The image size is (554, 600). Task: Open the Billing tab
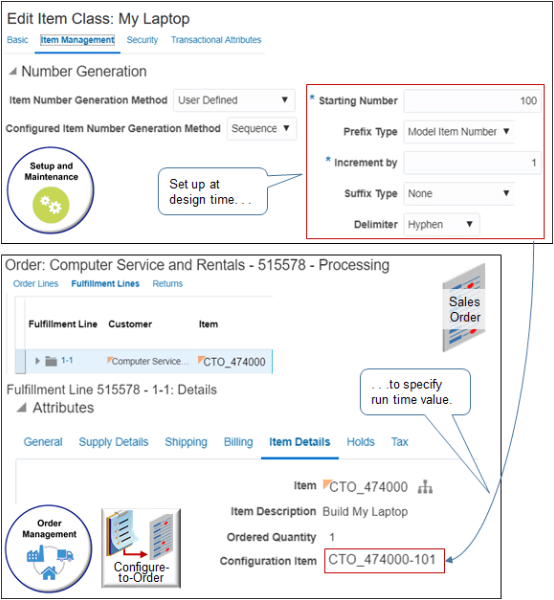pyautogui.click(x=238, y=442)
